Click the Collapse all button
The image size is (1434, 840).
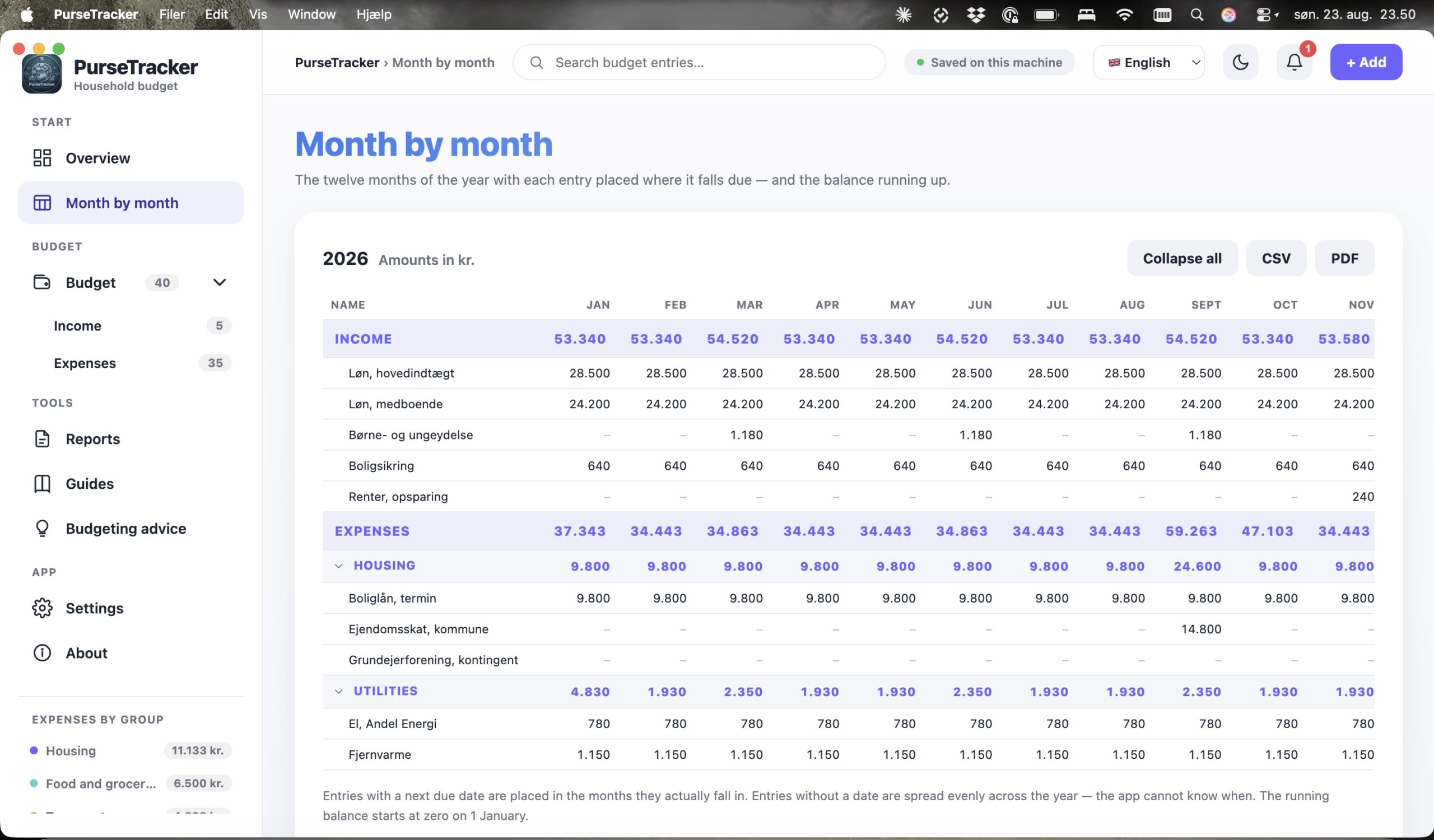[x=1182, y=258]
